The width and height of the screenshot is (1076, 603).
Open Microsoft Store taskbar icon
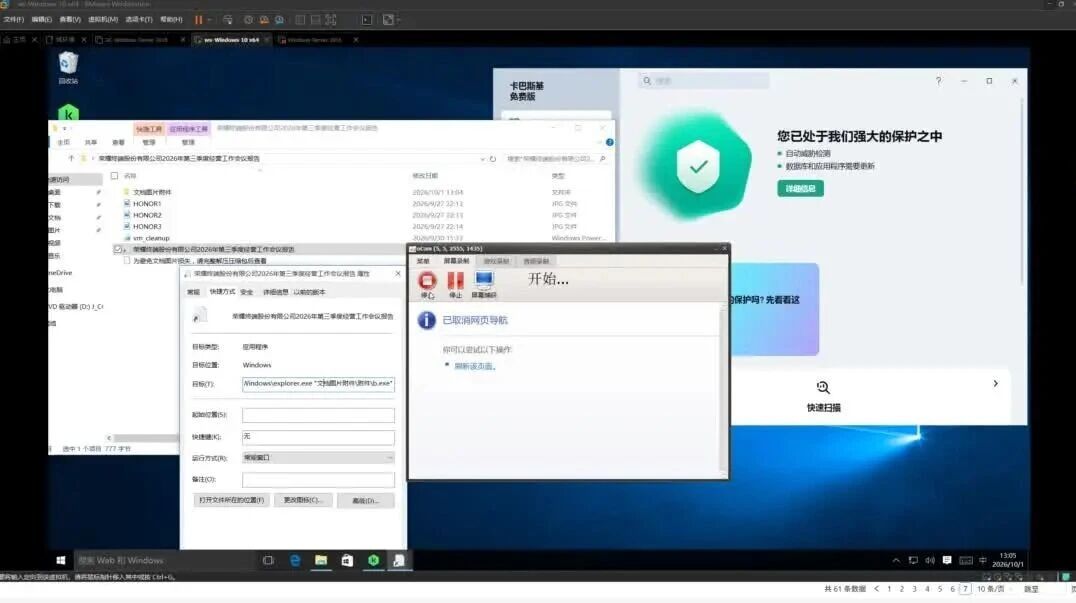coord(347,560)
